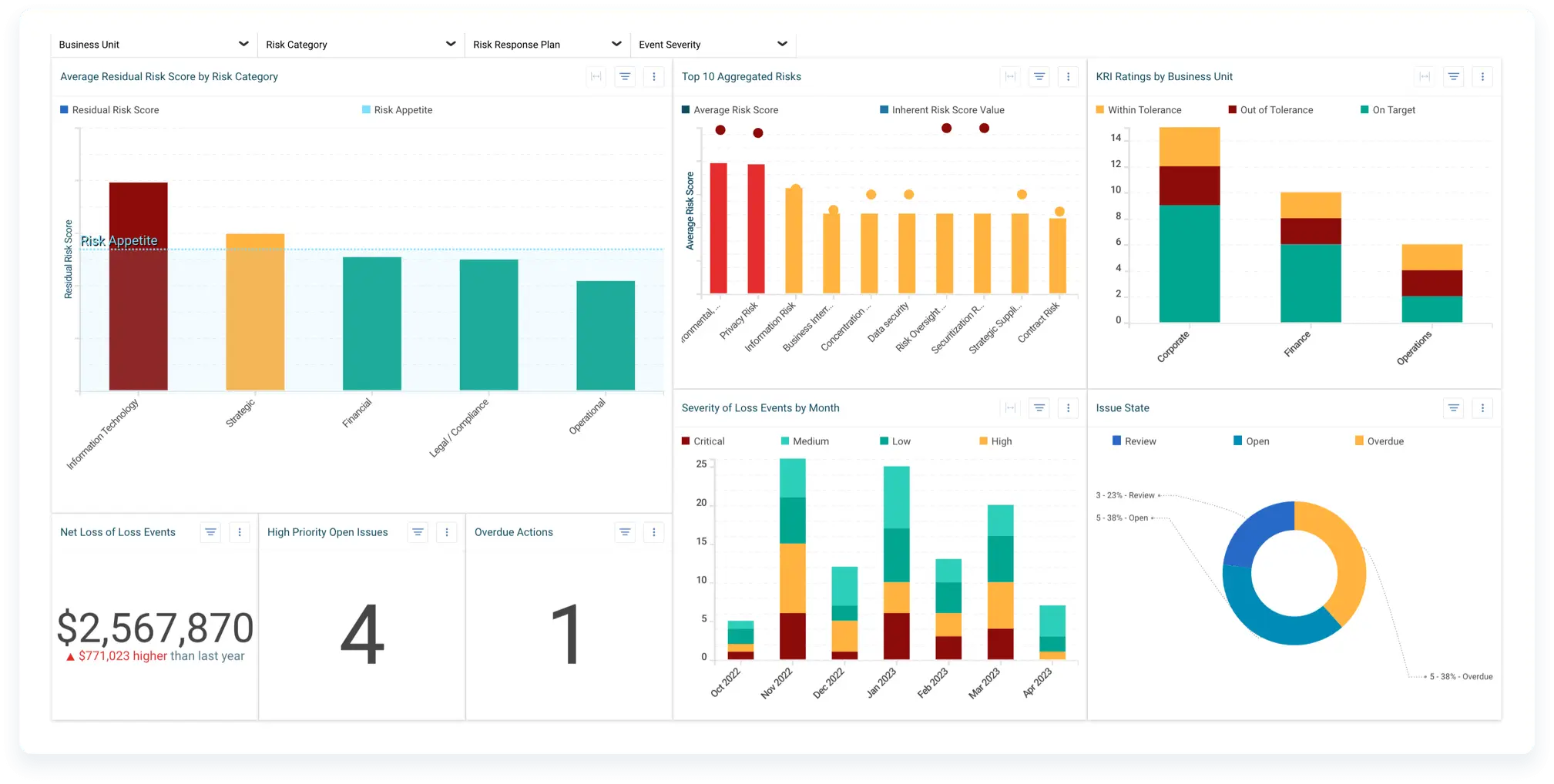
Task: Hide the Critical series in Severity legend
Action: pos(703,441)
